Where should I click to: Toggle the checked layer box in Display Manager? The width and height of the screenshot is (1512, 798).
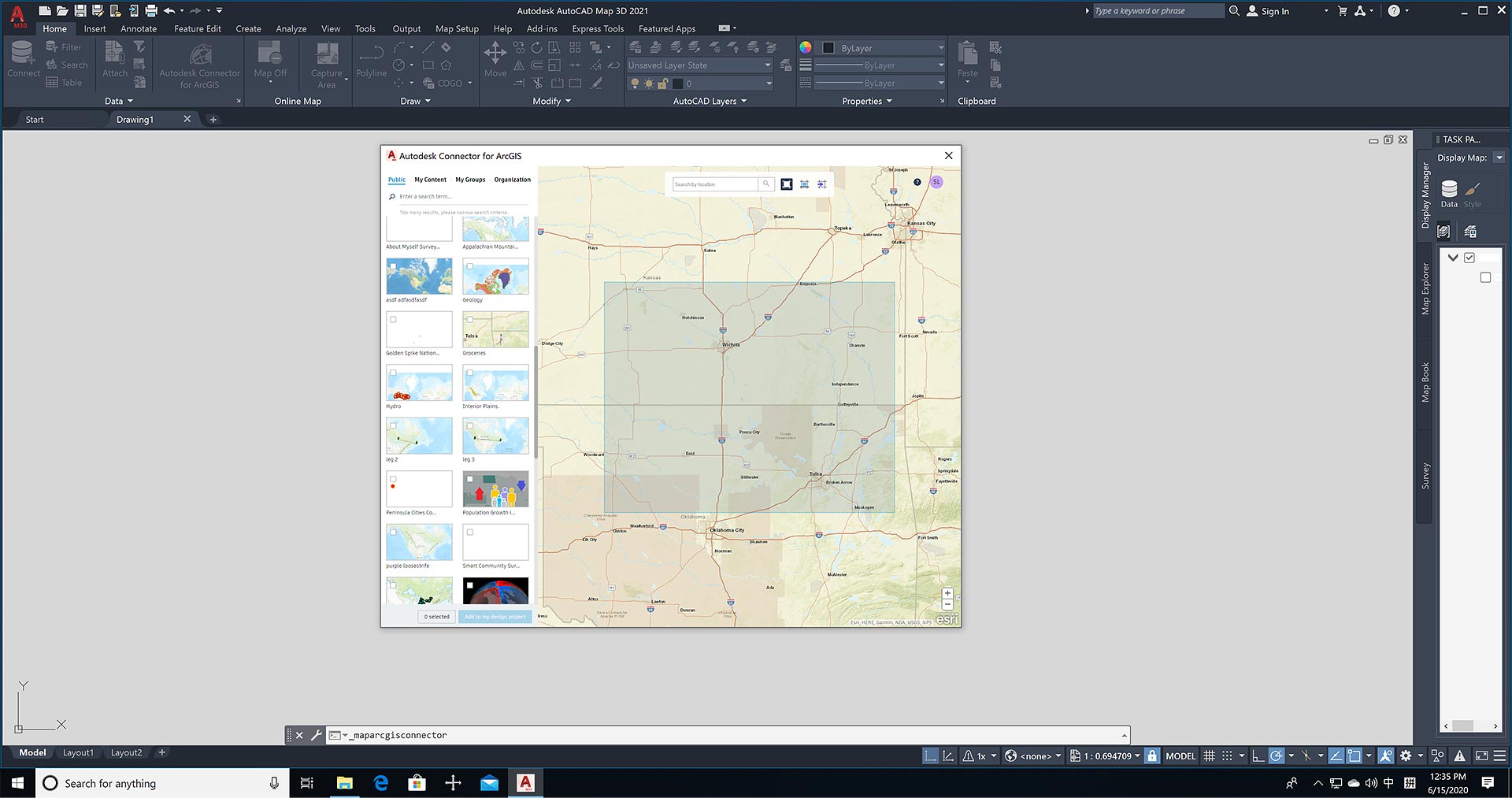coord(1469,258)
